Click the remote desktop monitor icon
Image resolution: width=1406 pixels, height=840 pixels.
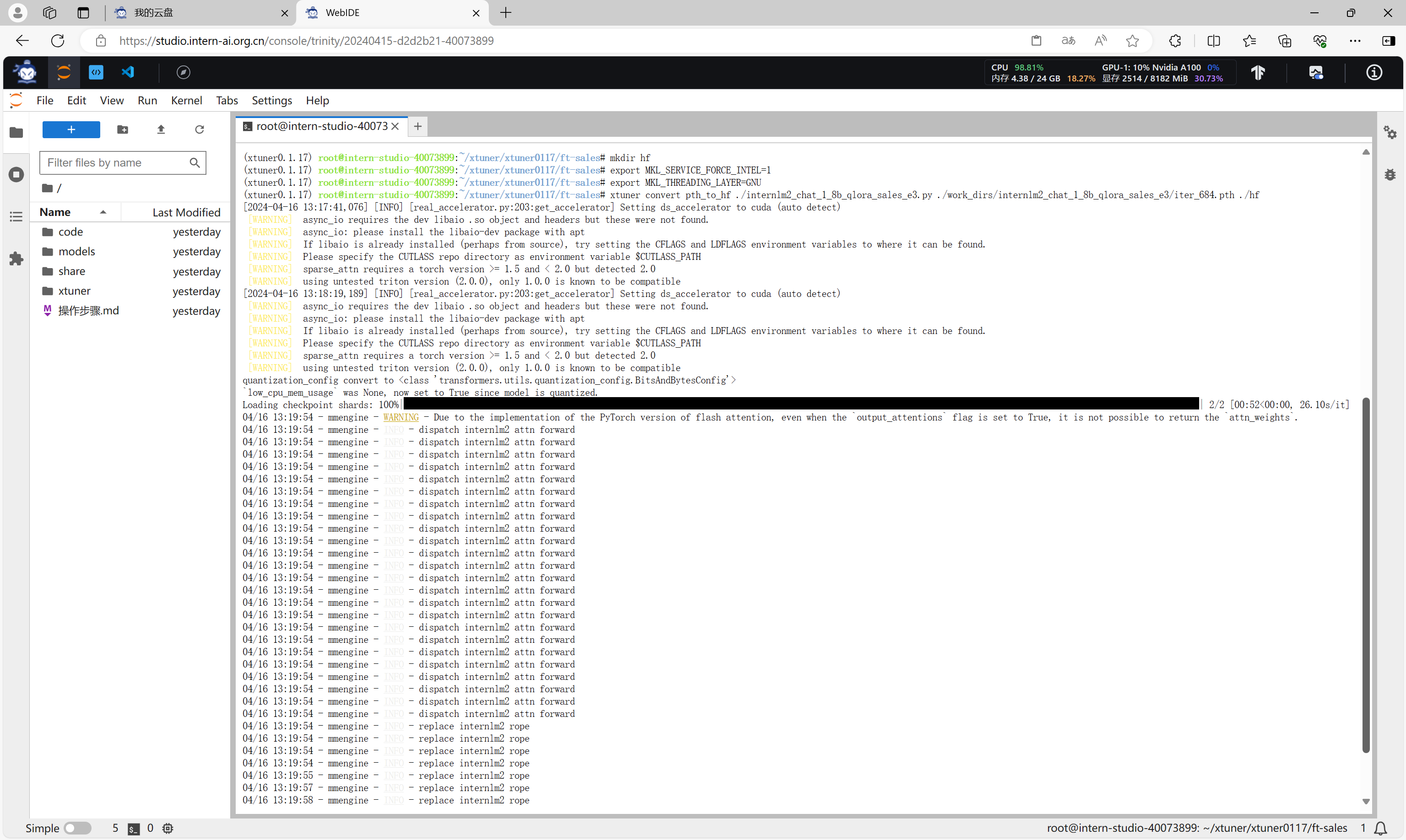coord(1316,72)
